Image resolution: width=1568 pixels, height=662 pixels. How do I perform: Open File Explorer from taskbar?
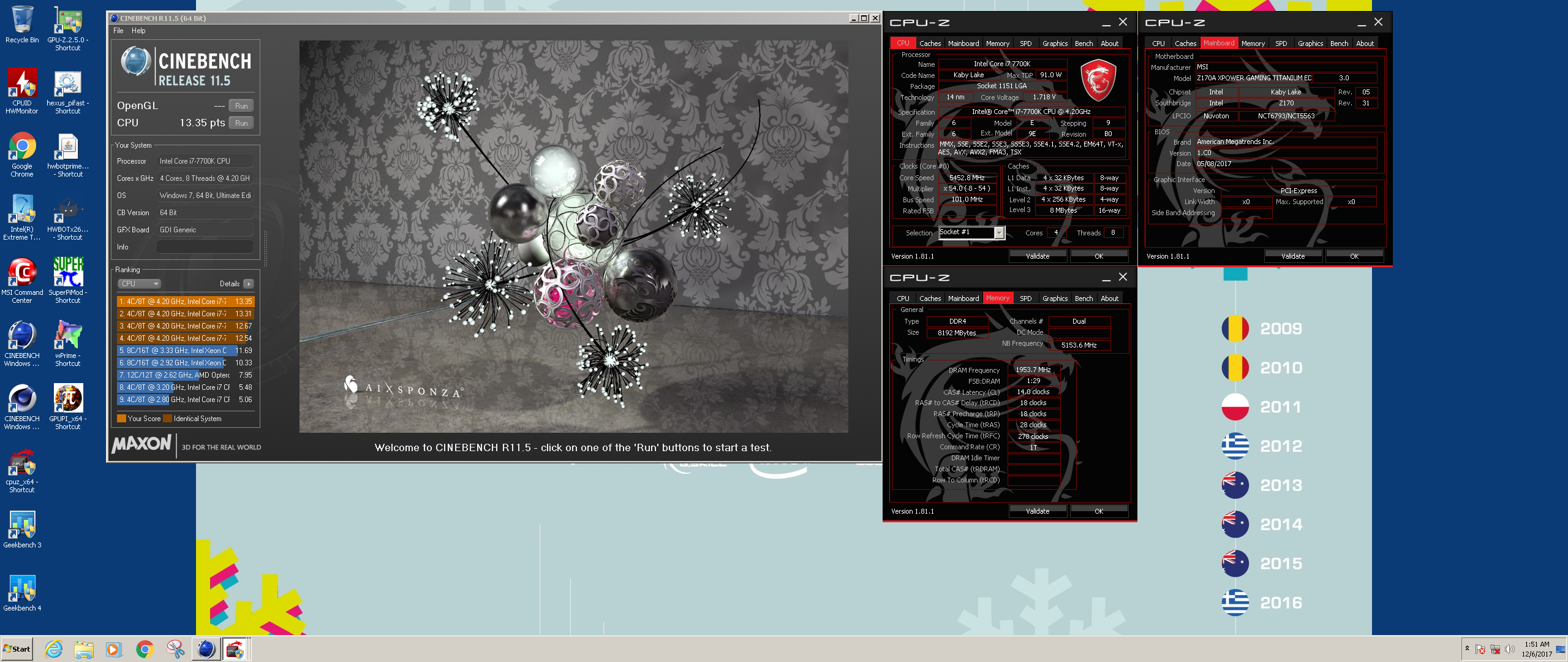(x=84, y=649)
